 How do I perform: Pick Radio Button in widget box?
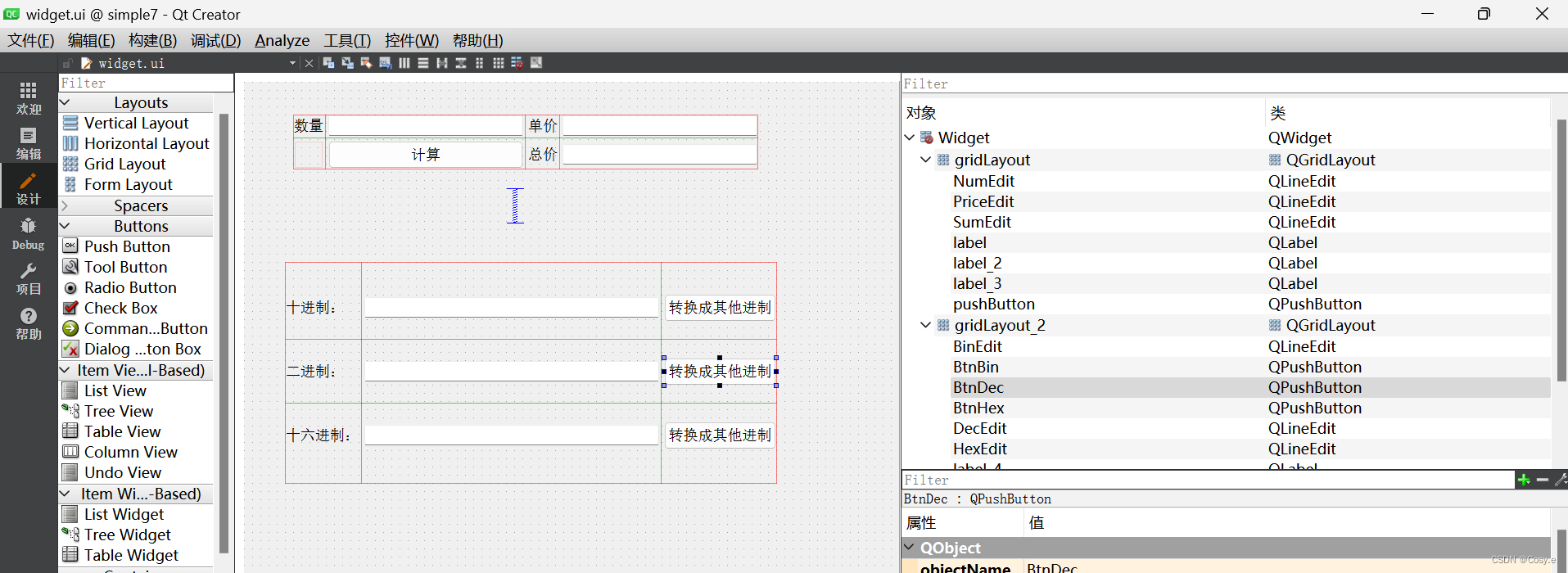click(x=136, y=287)
